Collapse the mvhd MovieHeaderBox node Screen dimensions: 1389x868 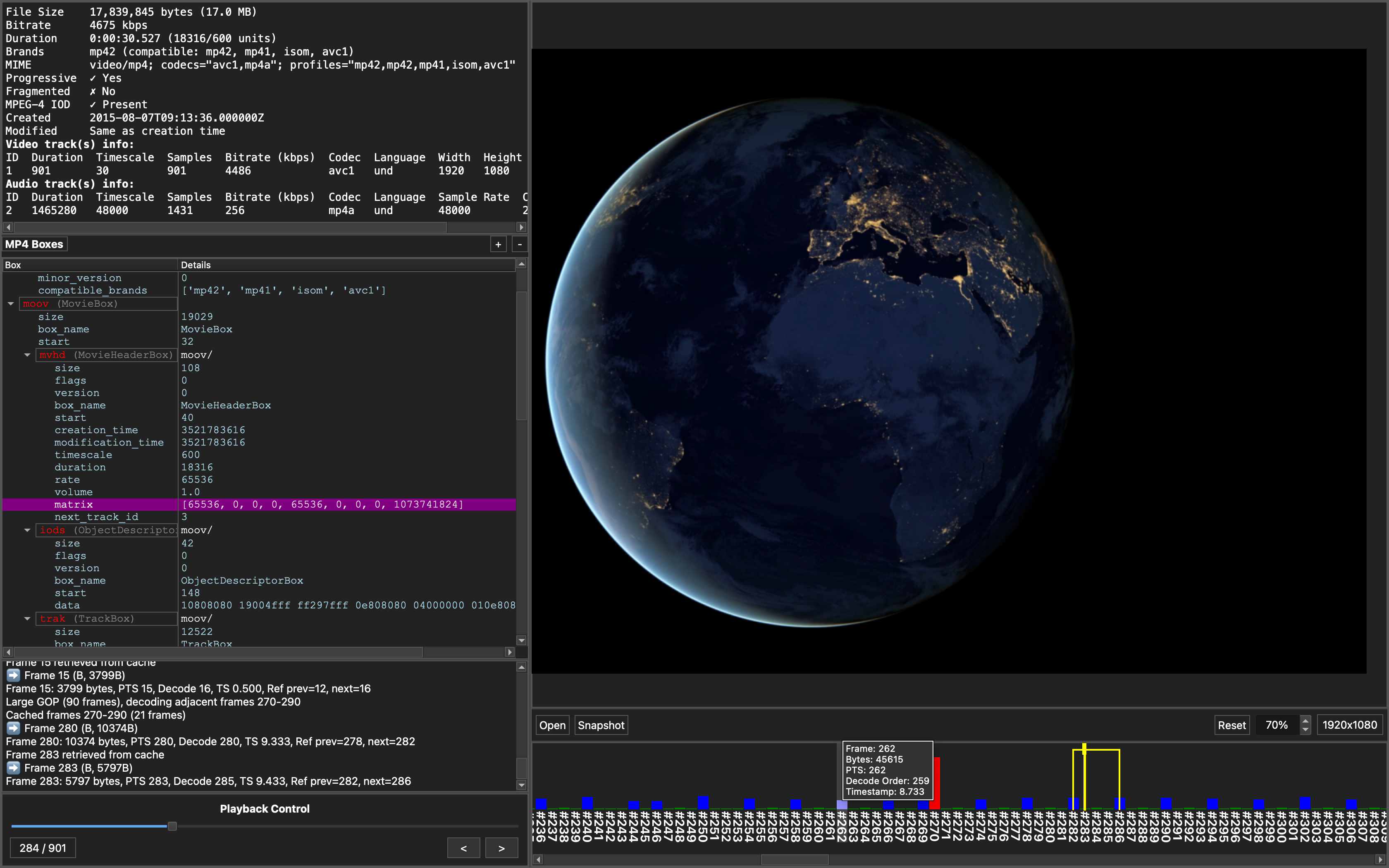[x=27, y=355]
